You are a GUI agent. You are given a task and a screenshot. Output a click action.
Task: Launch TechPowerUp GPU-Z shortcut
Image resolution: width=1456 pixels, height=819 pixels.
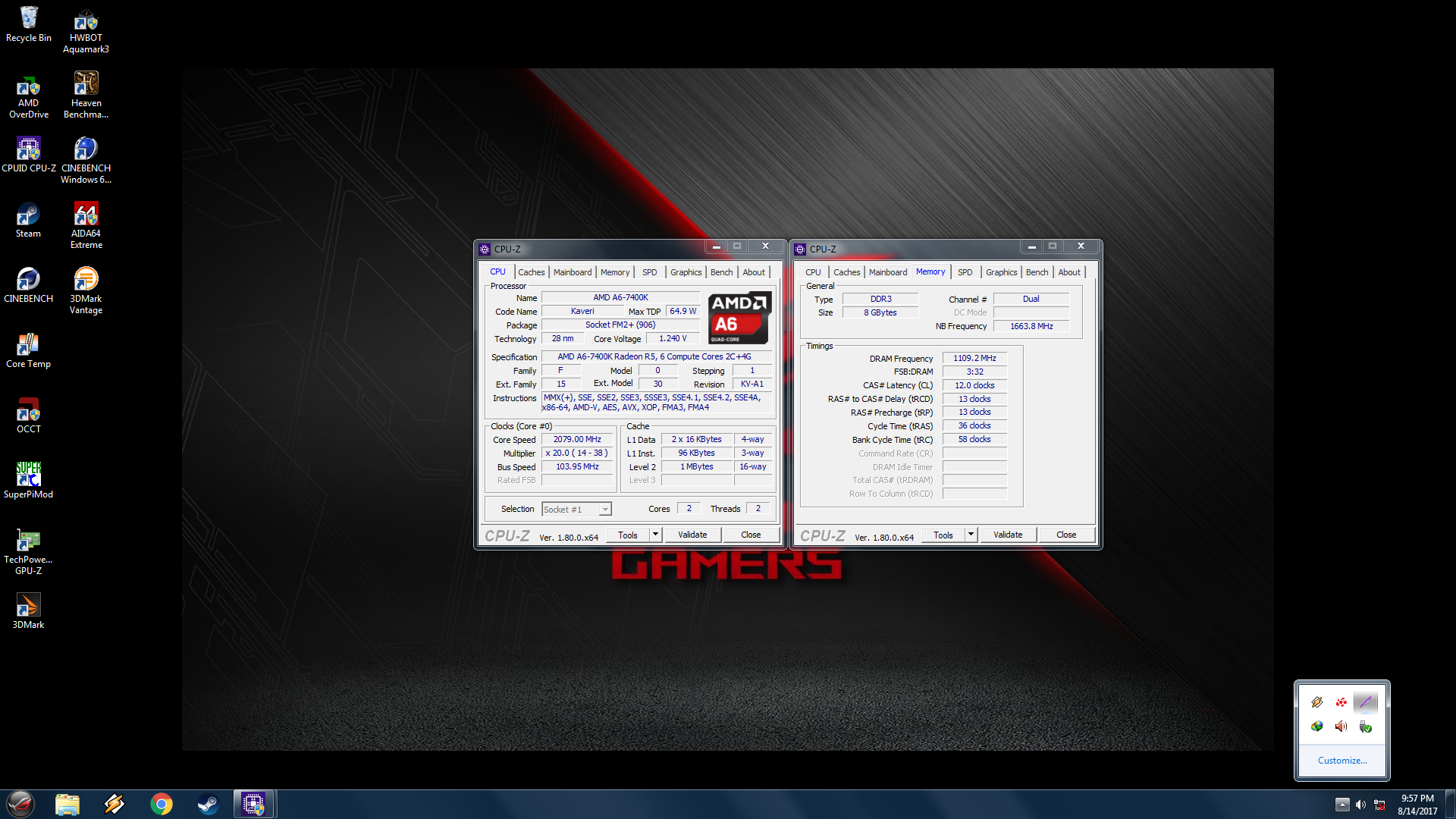[29, 552]
